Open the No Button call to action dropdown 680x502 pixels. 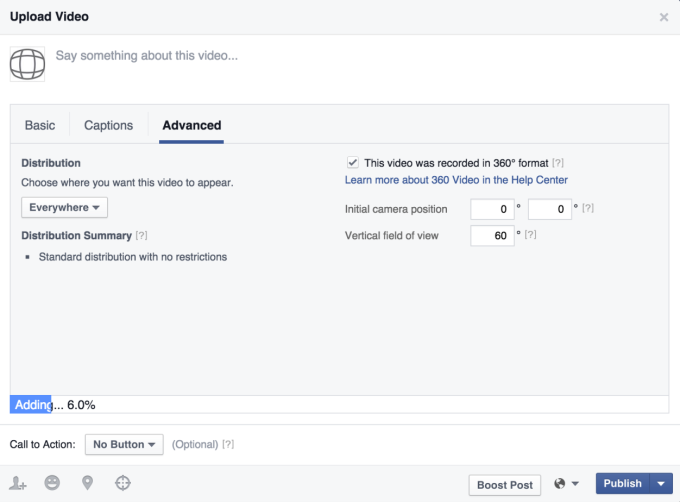pyautogui.click(x=123, y=444)
